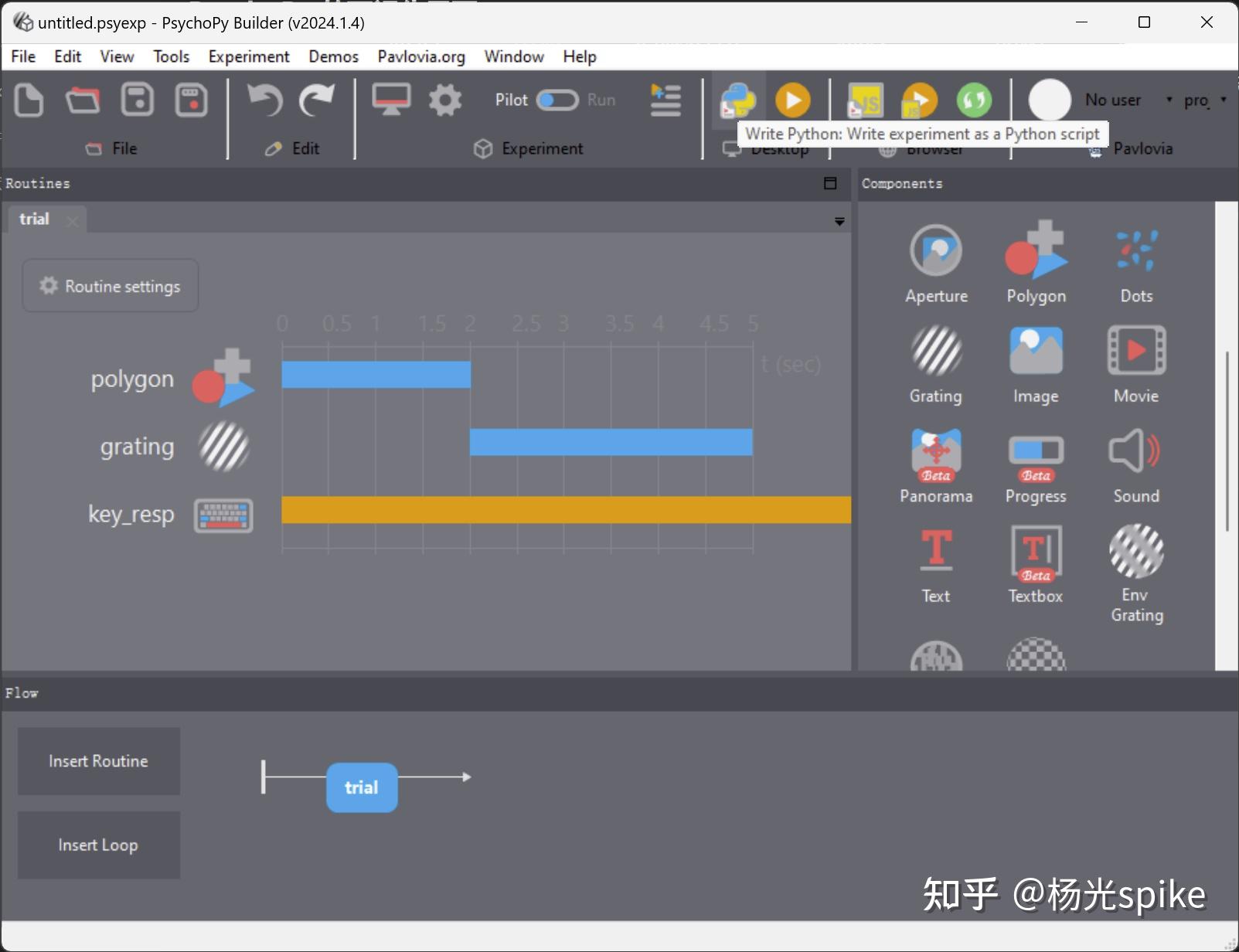The height and width of the screenshot is (952, 1239).
Task: Open Routine settings
Action: point(110,285)
